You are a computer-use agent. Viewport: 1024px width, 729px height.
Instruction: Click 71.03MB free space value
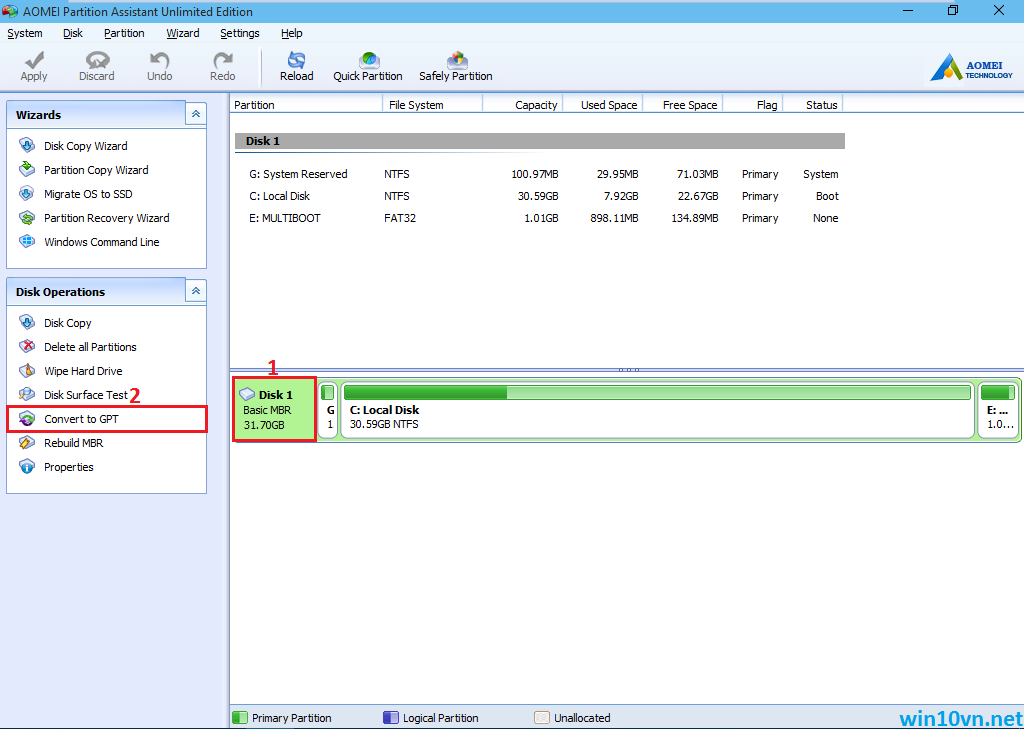(x=696, y=174)
